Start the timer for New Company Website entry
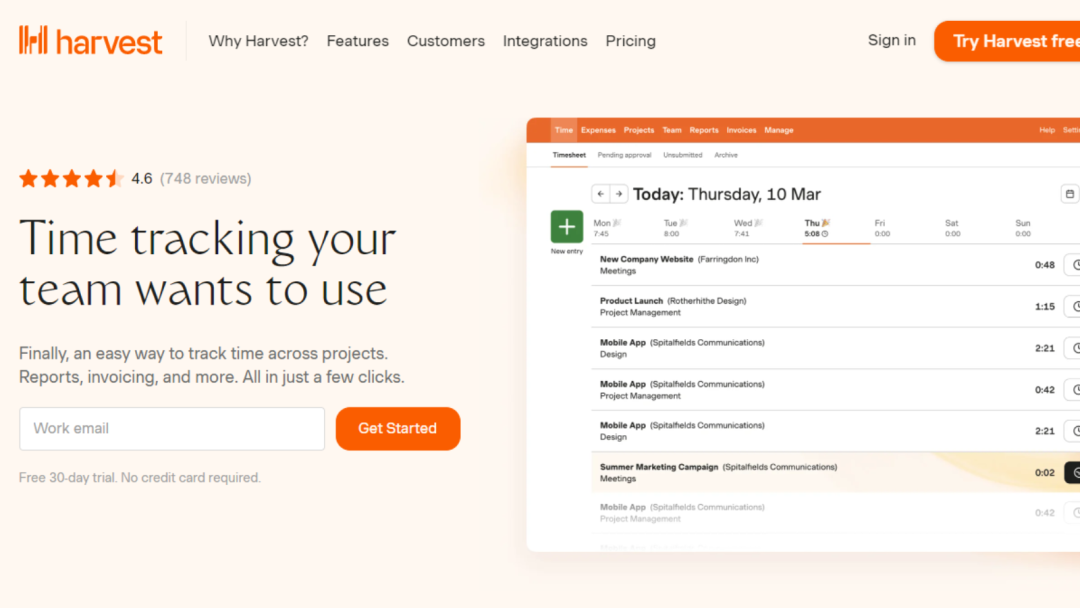Viewport: 1080px width, 608px height. point(1075,264)
